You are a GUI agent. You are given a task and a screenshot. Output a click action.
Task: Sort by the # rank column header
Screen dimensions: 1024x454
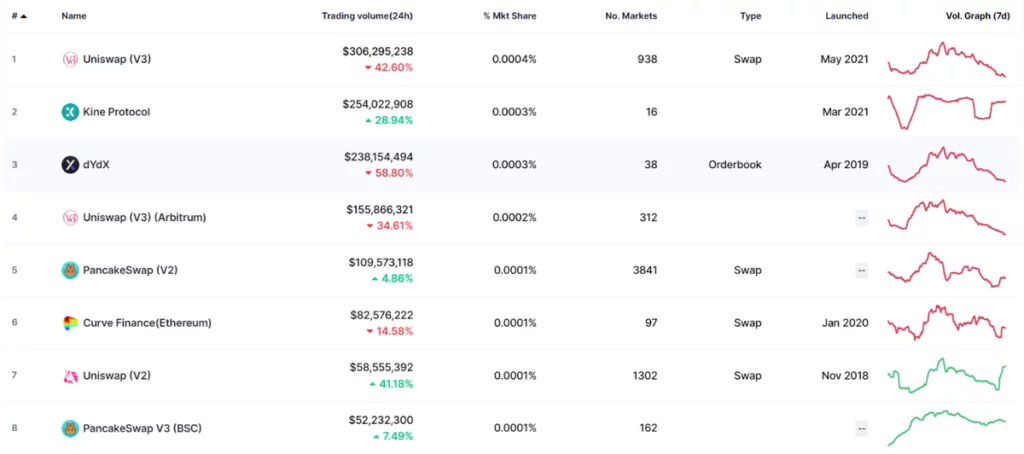[19, 16]
